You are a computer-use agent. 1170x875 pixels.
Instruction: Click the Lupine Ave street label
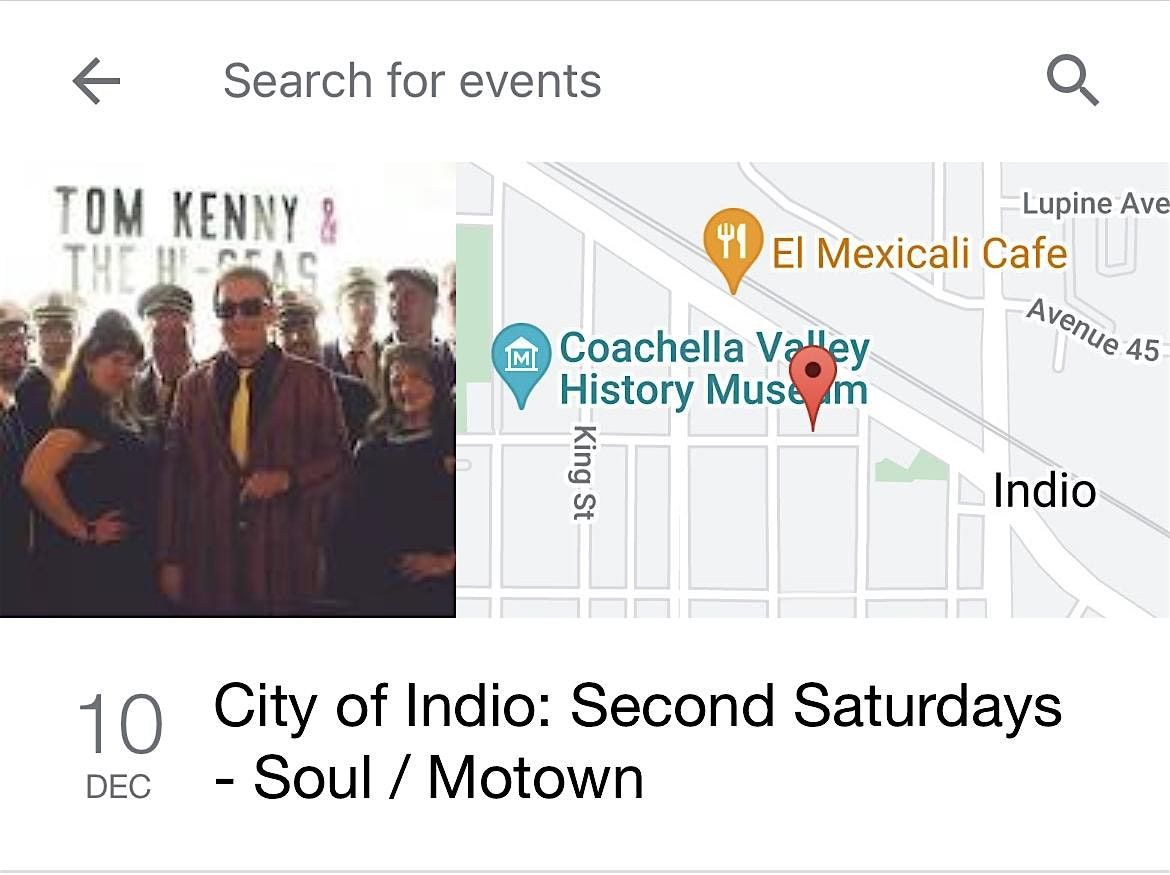pyautogui.click(x=1094, y=204)
